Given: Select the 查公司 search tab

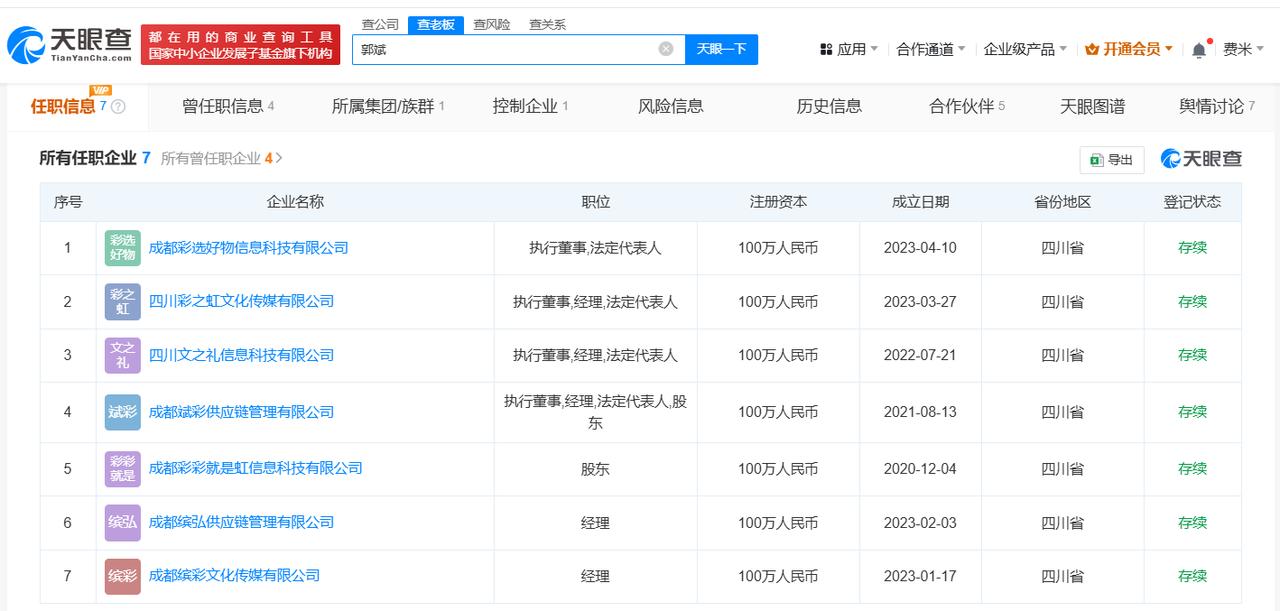Looking at the screenshot, I should [380, 24].
